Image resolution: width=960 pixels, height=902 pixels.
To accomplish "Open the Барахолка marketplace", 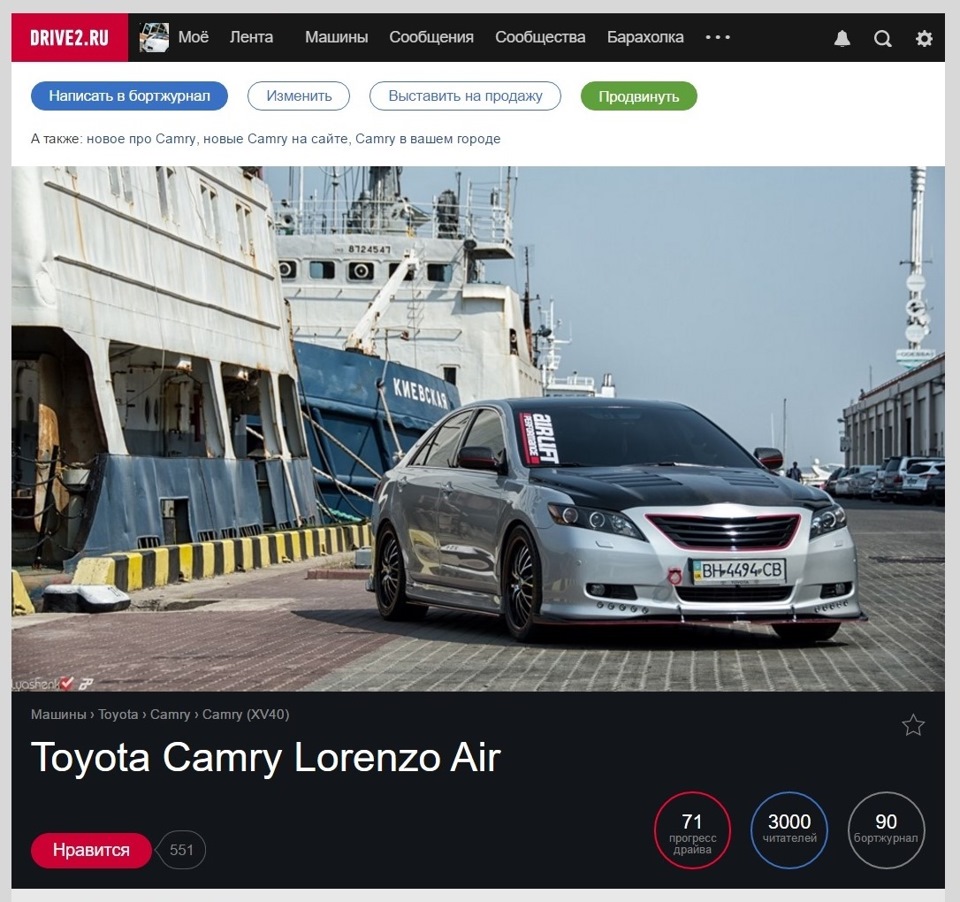I will click(645, 37).
